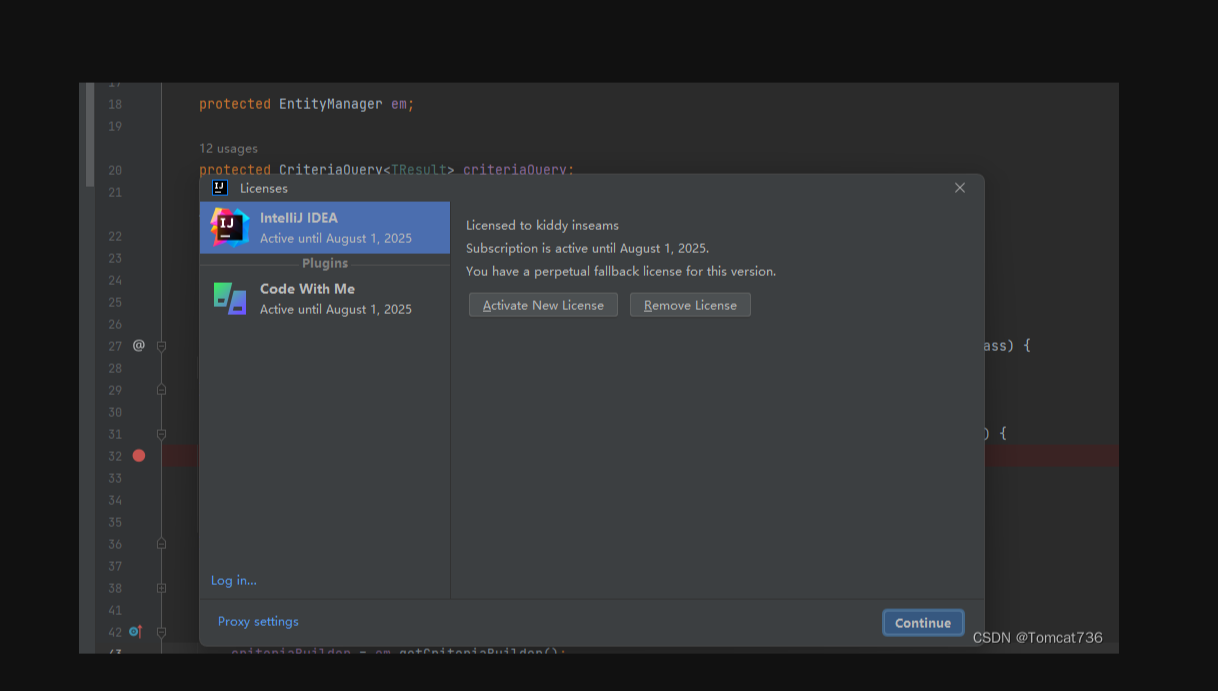Open the "Log in..." link

pos(234,580)
